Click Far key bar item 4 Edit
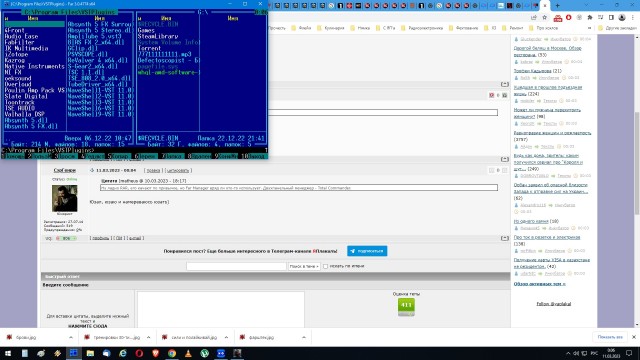 [x=93, y=156]
